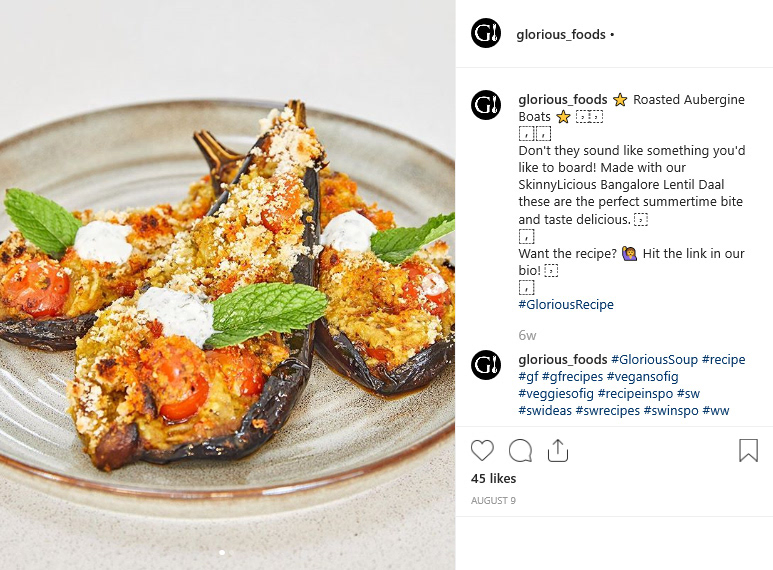Share the post using the share icon
The height and width of the screenshot is (570, 773).
click(x=558, y=450)
